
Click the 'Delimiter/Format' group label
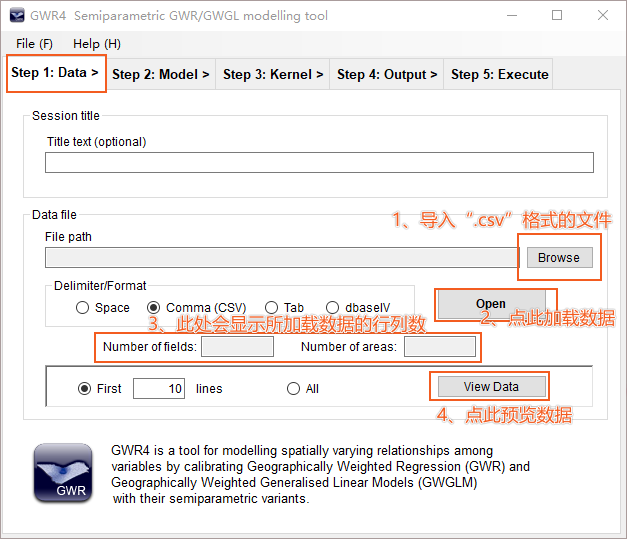[x=100, y=286]
